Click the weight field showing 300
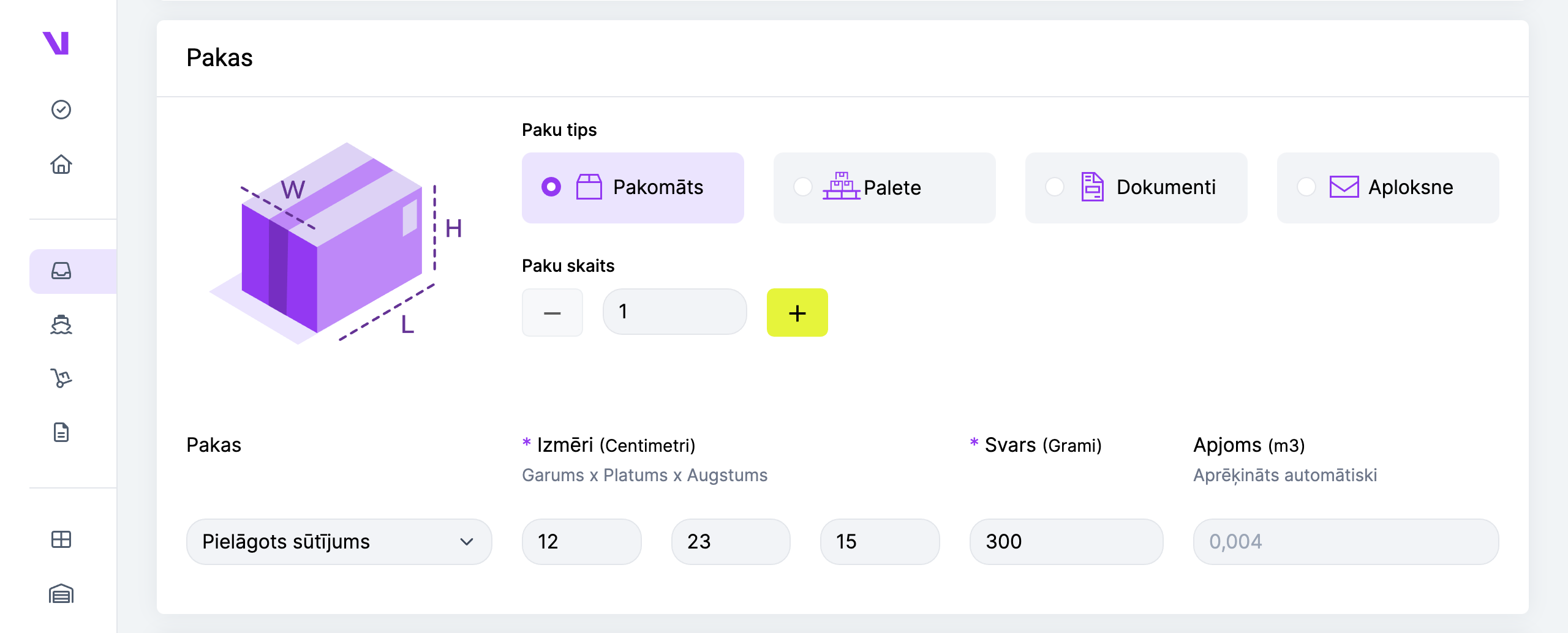 point(1066,542)
